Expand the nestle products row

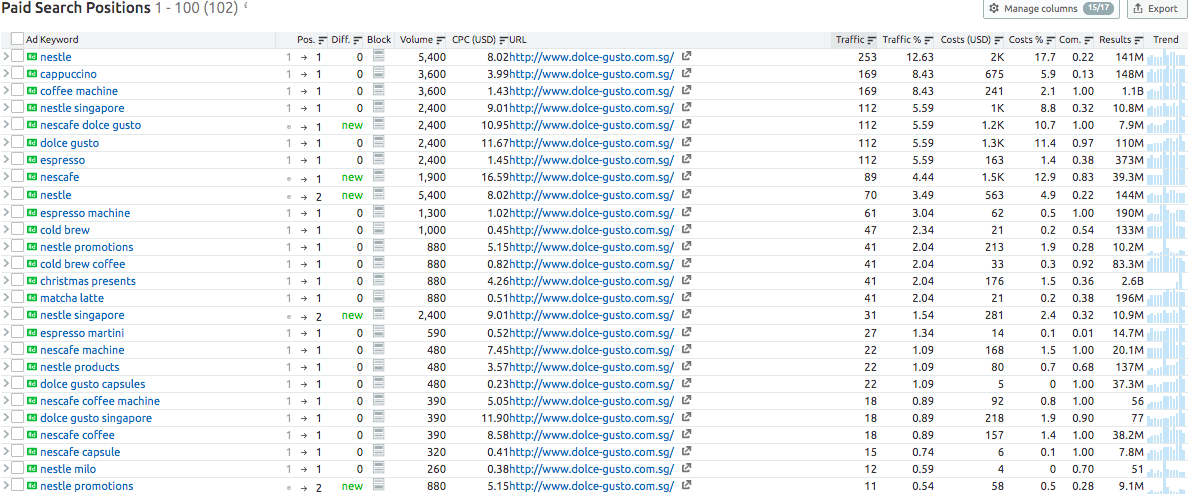pos(5,367)
